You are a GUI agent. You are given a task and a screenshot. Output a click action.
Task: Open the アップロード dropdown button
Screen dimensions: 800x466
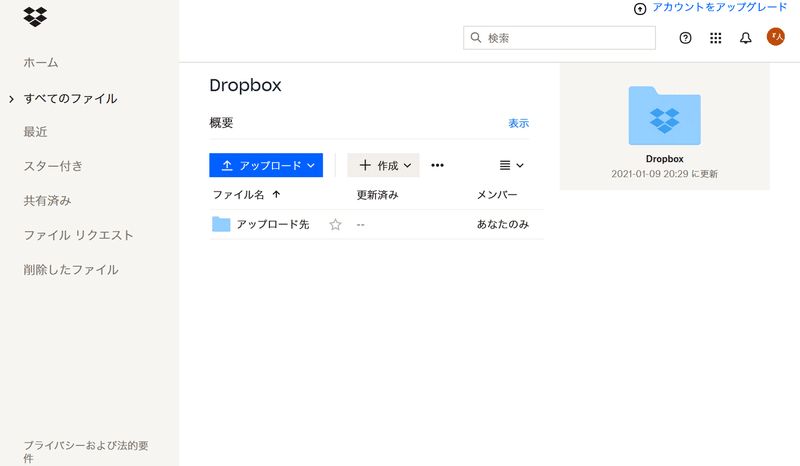coord(266,165)
